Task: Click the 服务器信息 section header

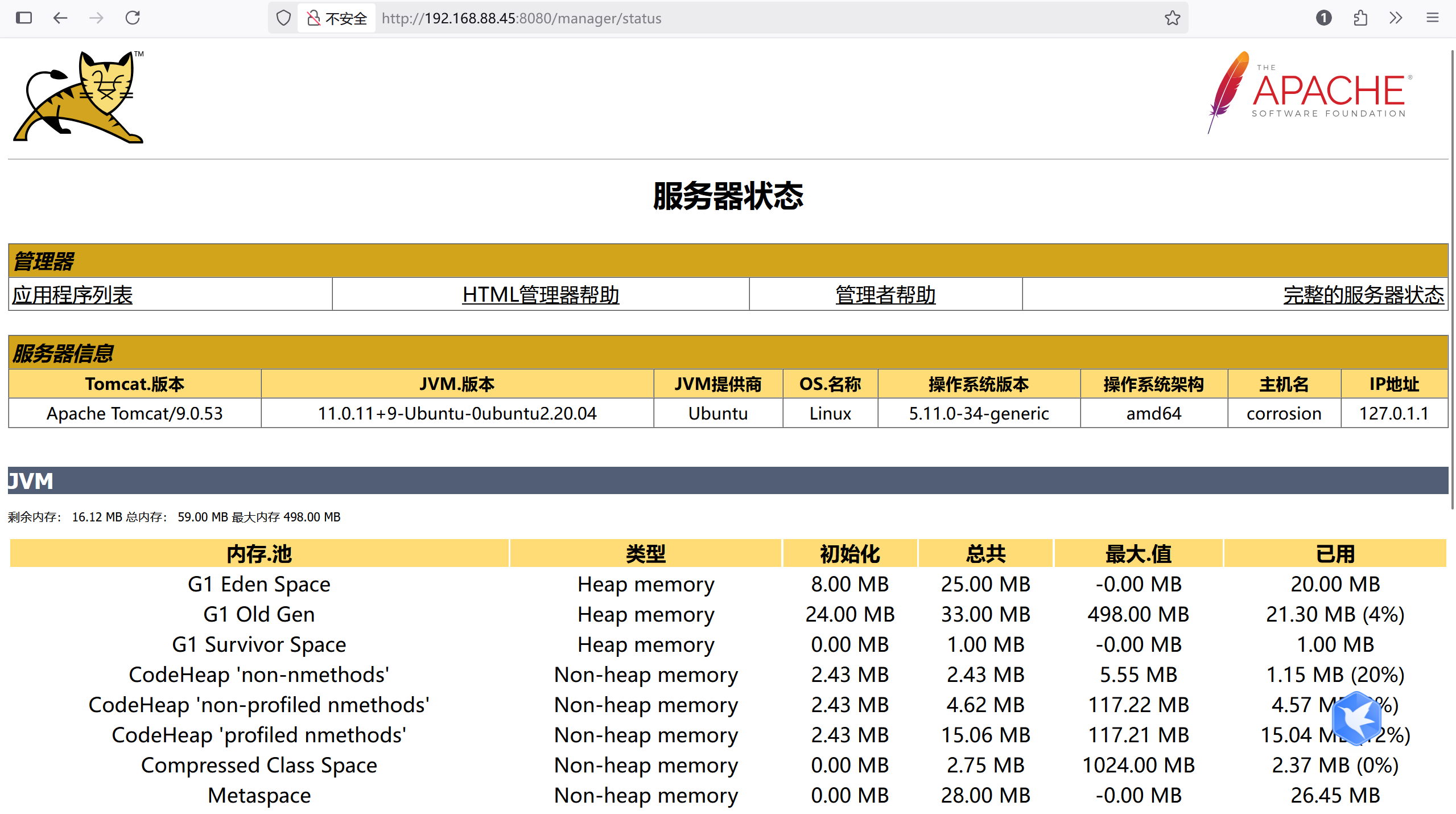Action: point(728,352)
